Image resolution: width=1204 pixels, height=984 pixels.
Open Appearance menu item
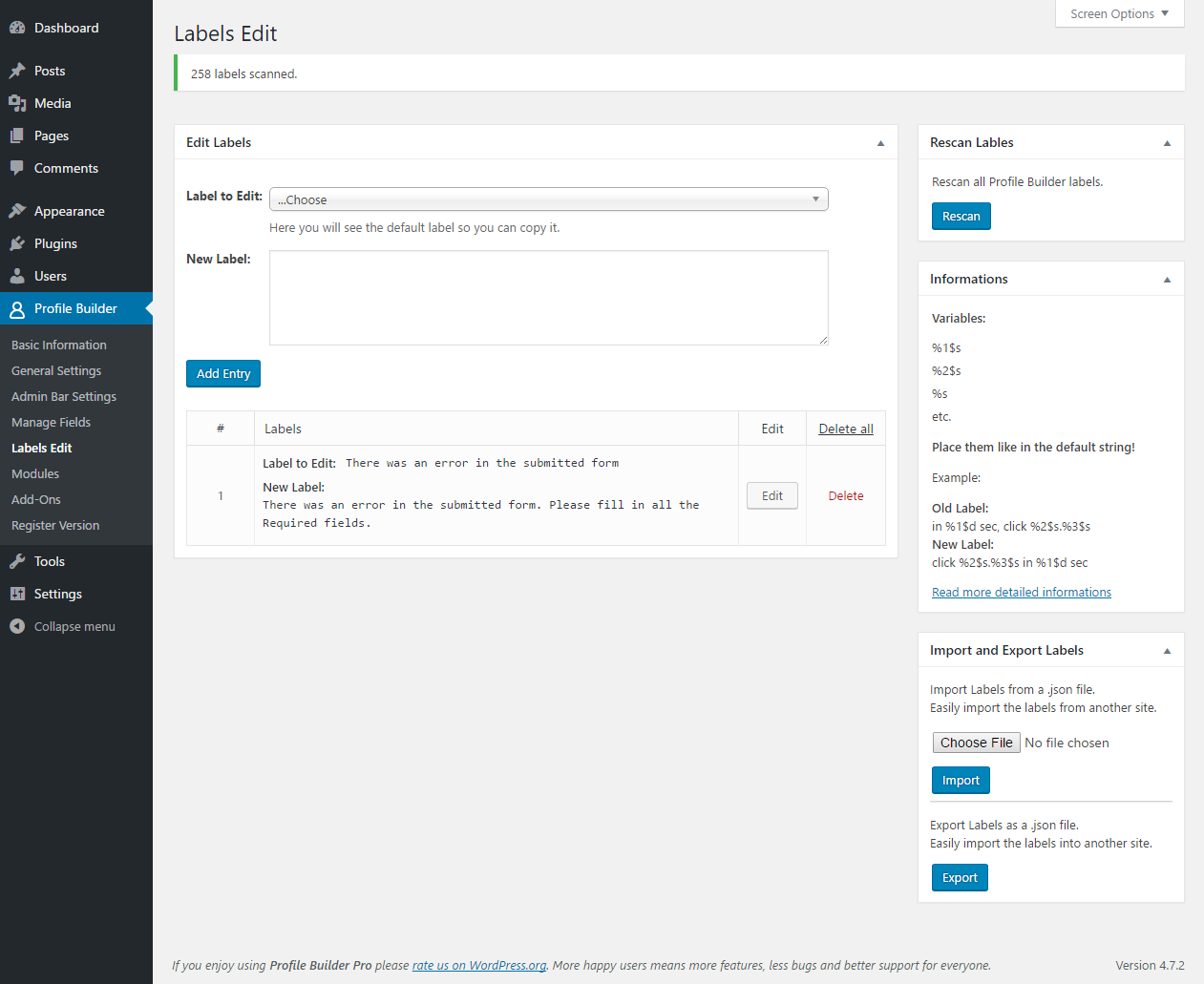coord(76,211)
